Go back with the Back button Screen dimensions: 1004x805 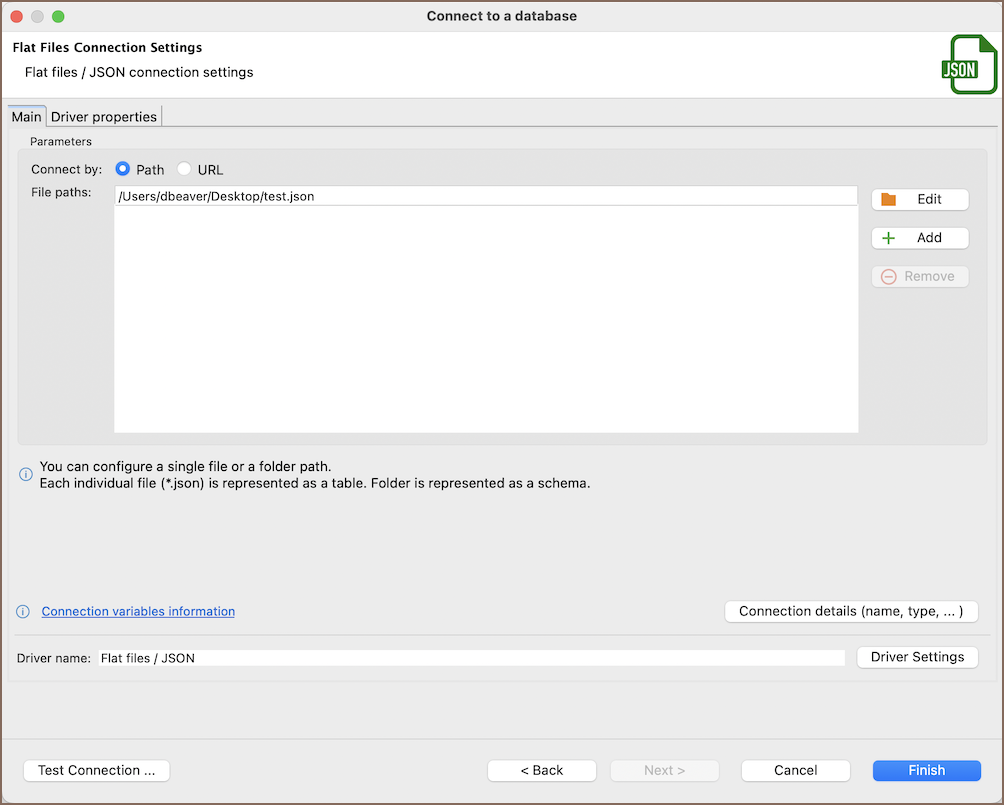tap(542, 770)
